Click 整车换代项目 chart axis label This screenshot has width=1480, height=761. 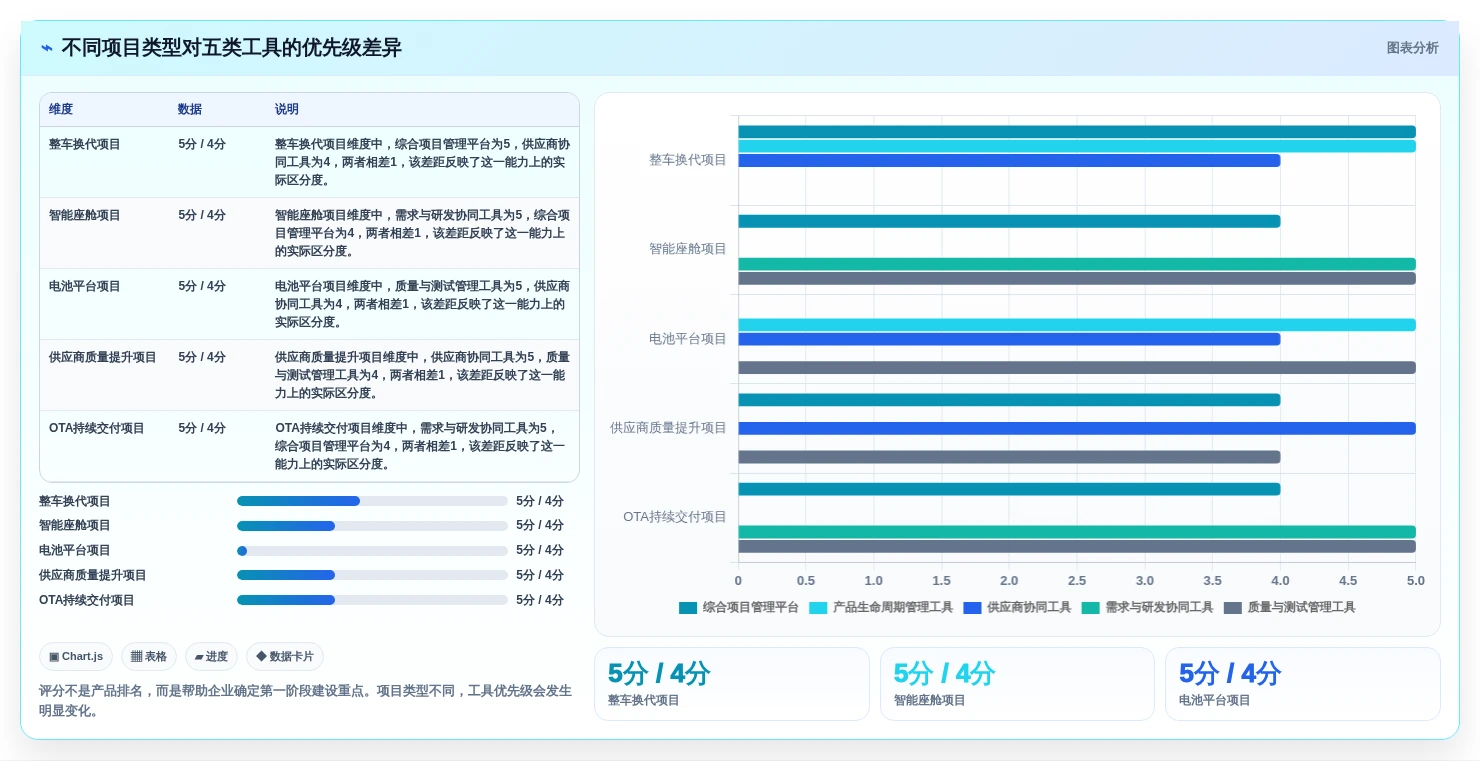(688, 160)
